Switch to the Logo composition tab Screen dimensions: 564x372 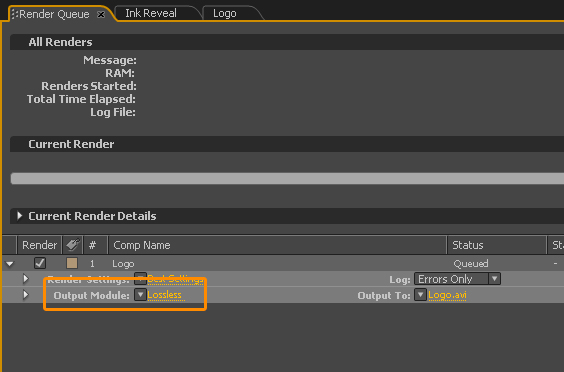[x=224, y=13]
